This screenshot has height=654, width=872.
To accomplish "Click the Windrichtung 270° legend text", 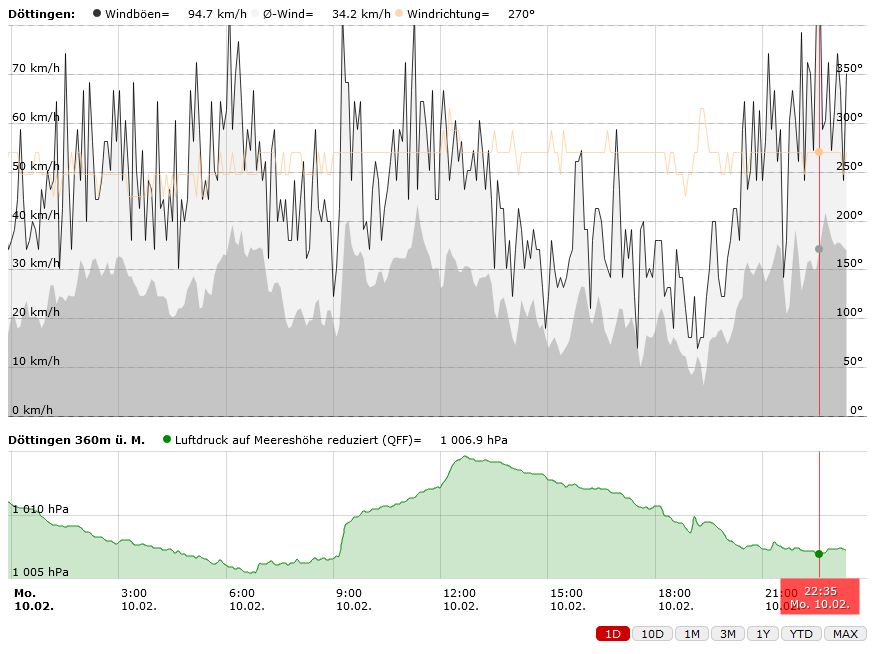I will (x=470, y=14).
